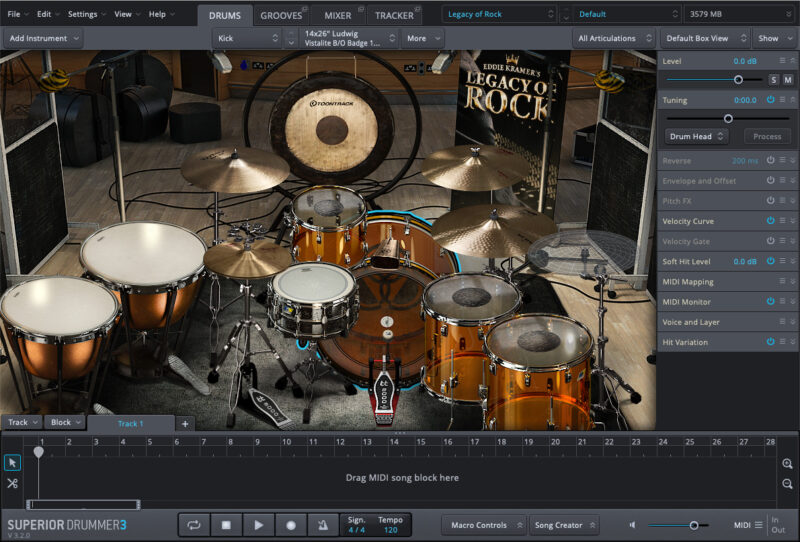The height and width of the screenshot is (542, 800).
Task: Start playback with the play button
Action: tap(258, 525)
